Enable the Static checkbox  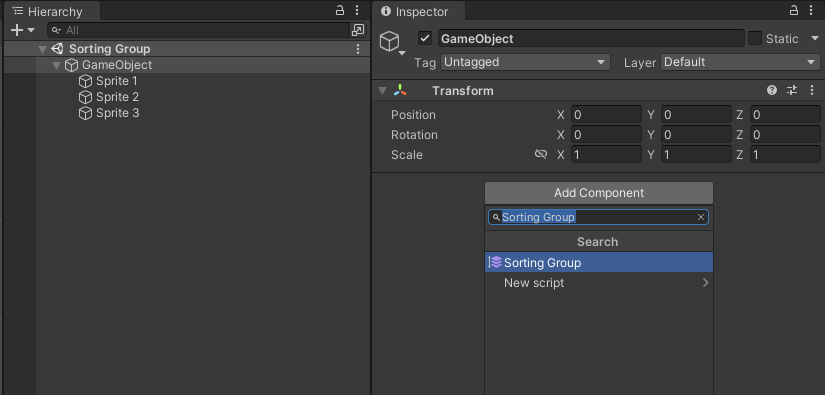(755, 38)
